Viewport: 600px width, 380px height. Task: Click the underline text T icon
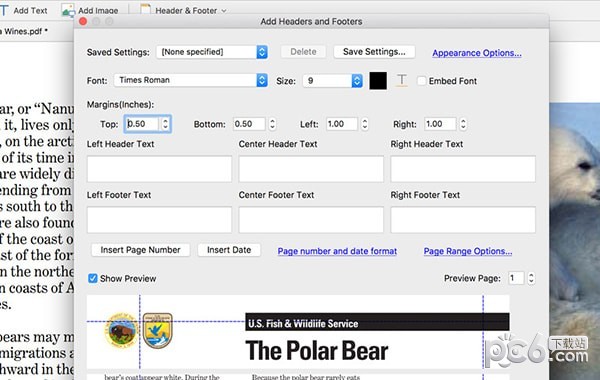pyautogui.click(x=401, y=80)
